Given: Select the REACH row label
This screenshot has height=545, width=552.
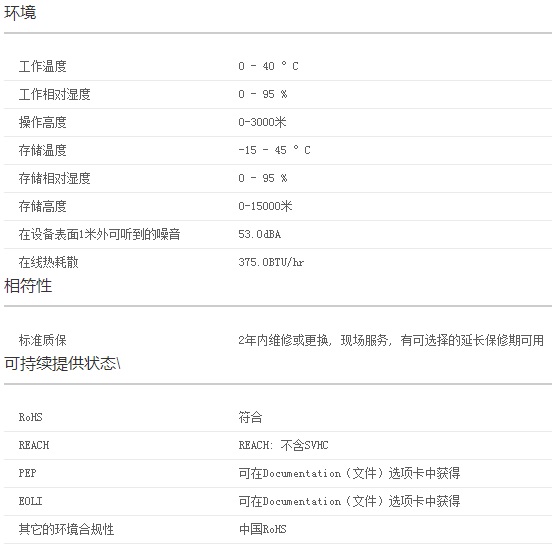Looking at the screenshot, I should tap(34, 445).
